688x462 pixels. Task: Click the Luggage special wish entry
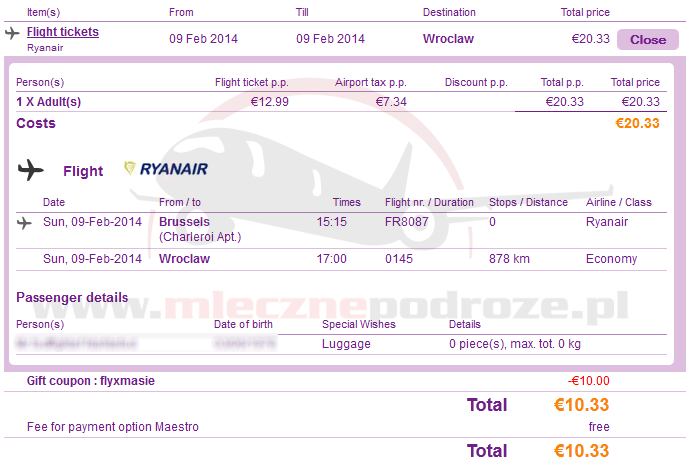pos(346,344)
